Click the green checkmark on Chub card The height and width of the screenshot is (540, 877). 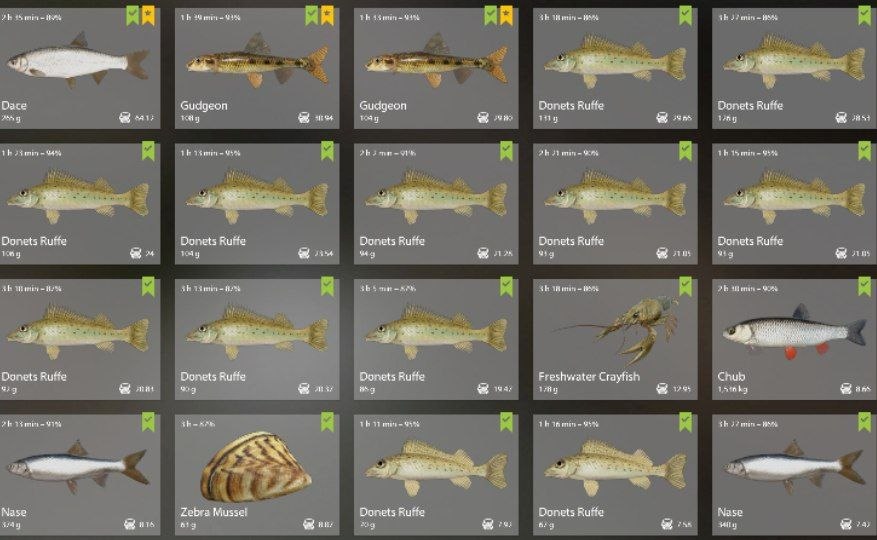(x=864, y=286)
